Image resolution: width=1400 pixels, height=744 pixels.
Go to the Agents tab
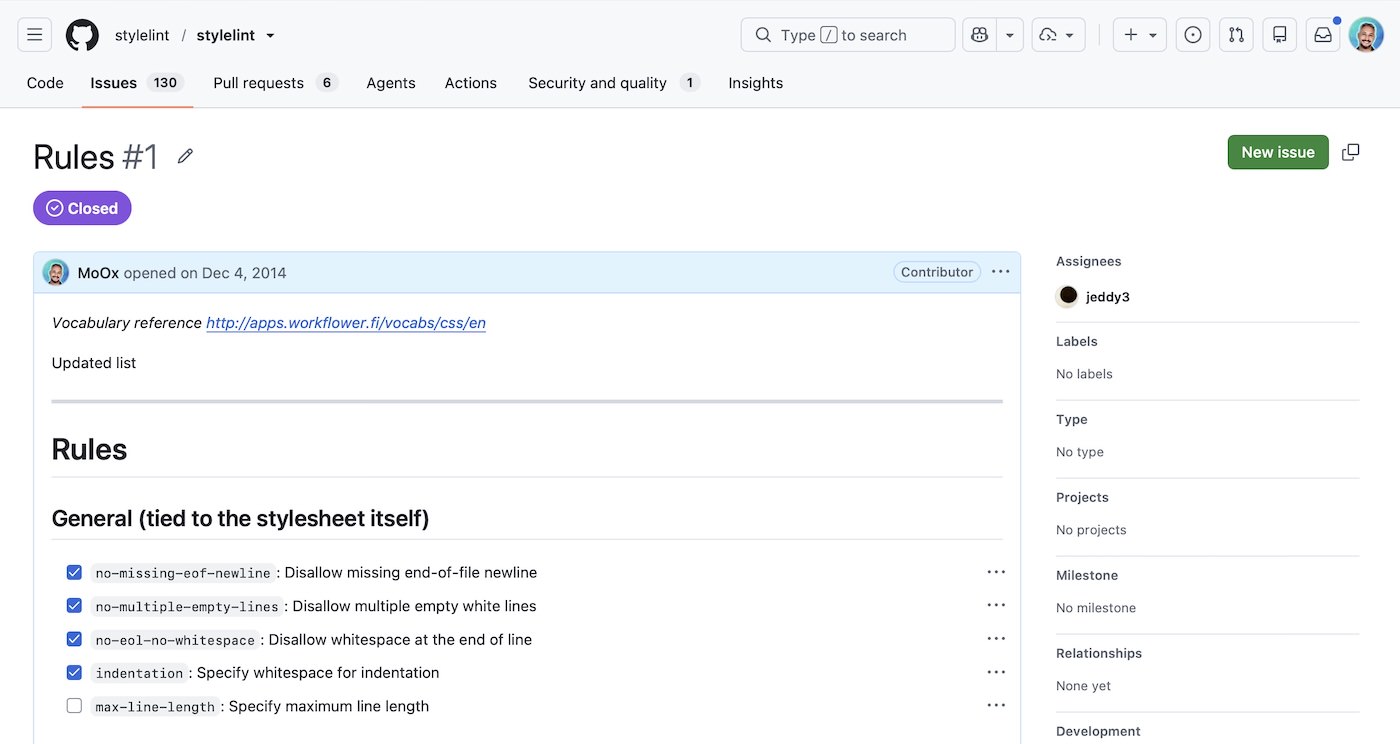click(391, 83)
